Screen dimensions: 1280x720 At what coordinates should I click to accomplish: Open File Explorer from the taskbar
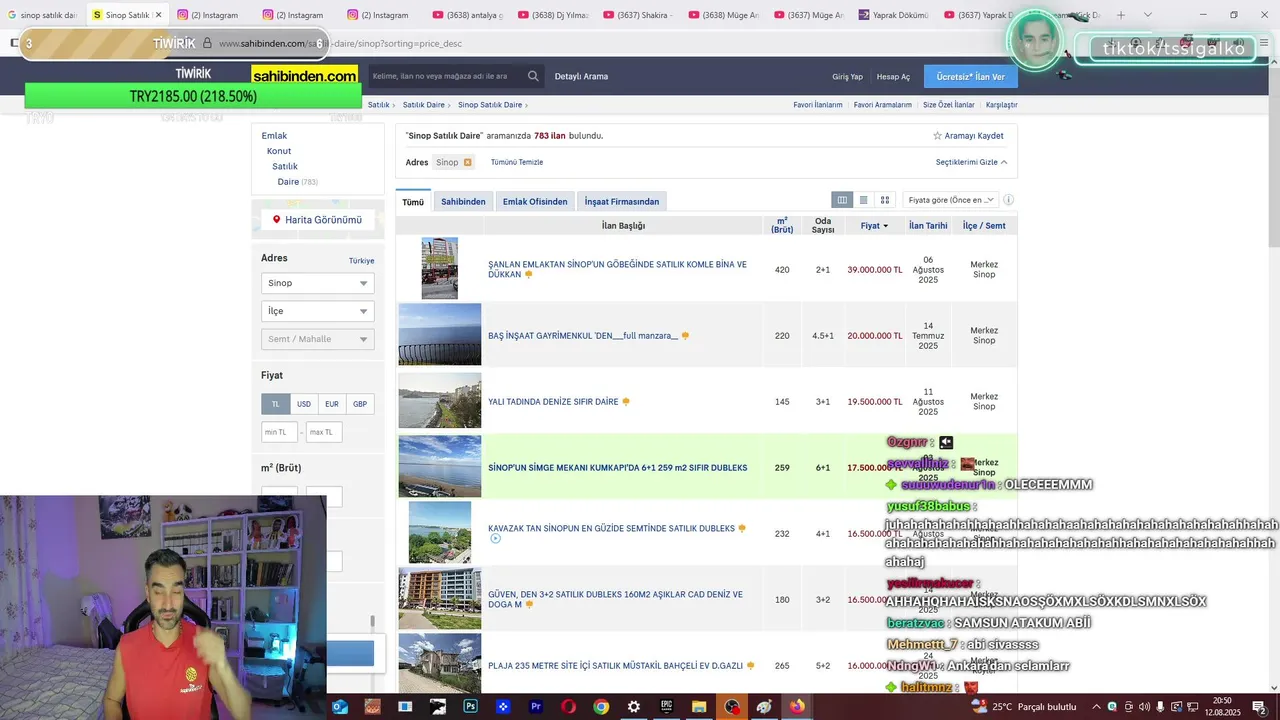699,707
